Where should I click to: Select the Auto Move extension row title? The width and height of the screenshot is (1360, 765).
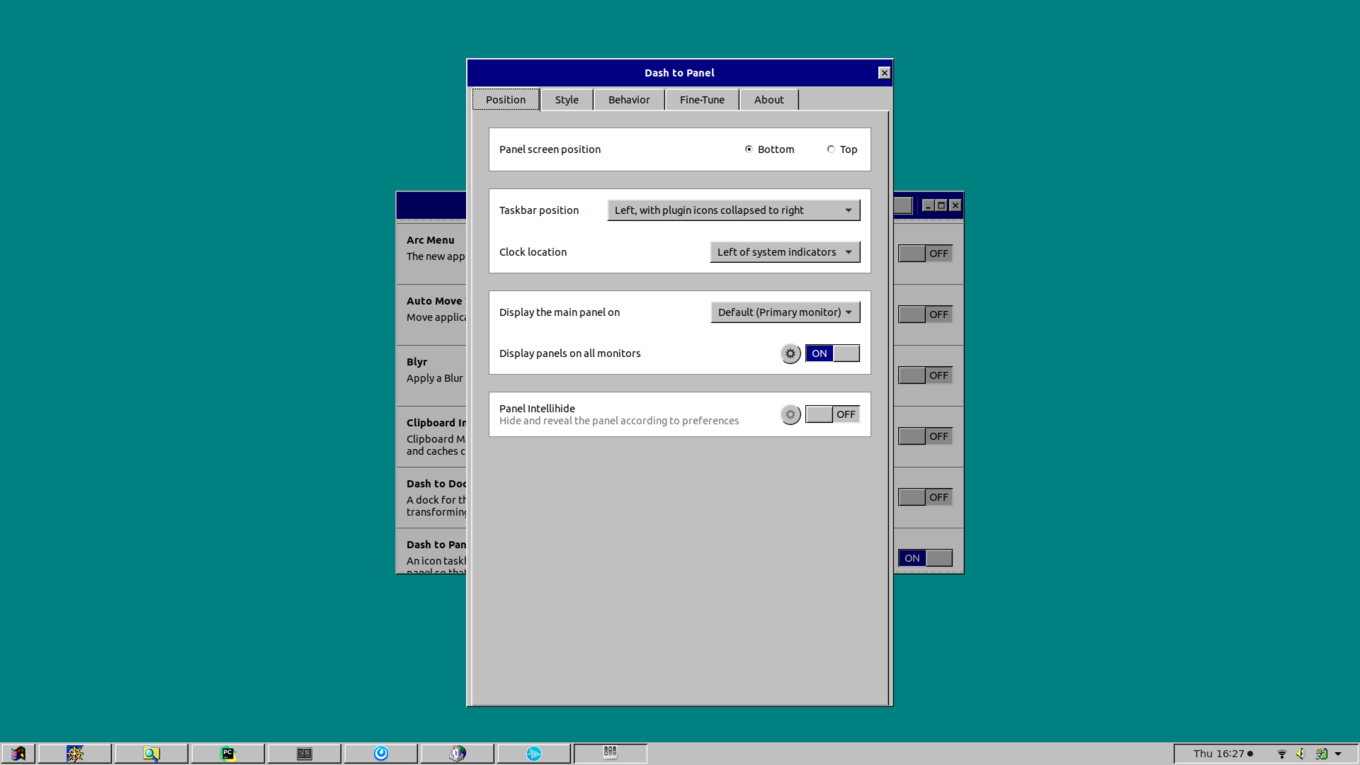click(x=436, y=301)
